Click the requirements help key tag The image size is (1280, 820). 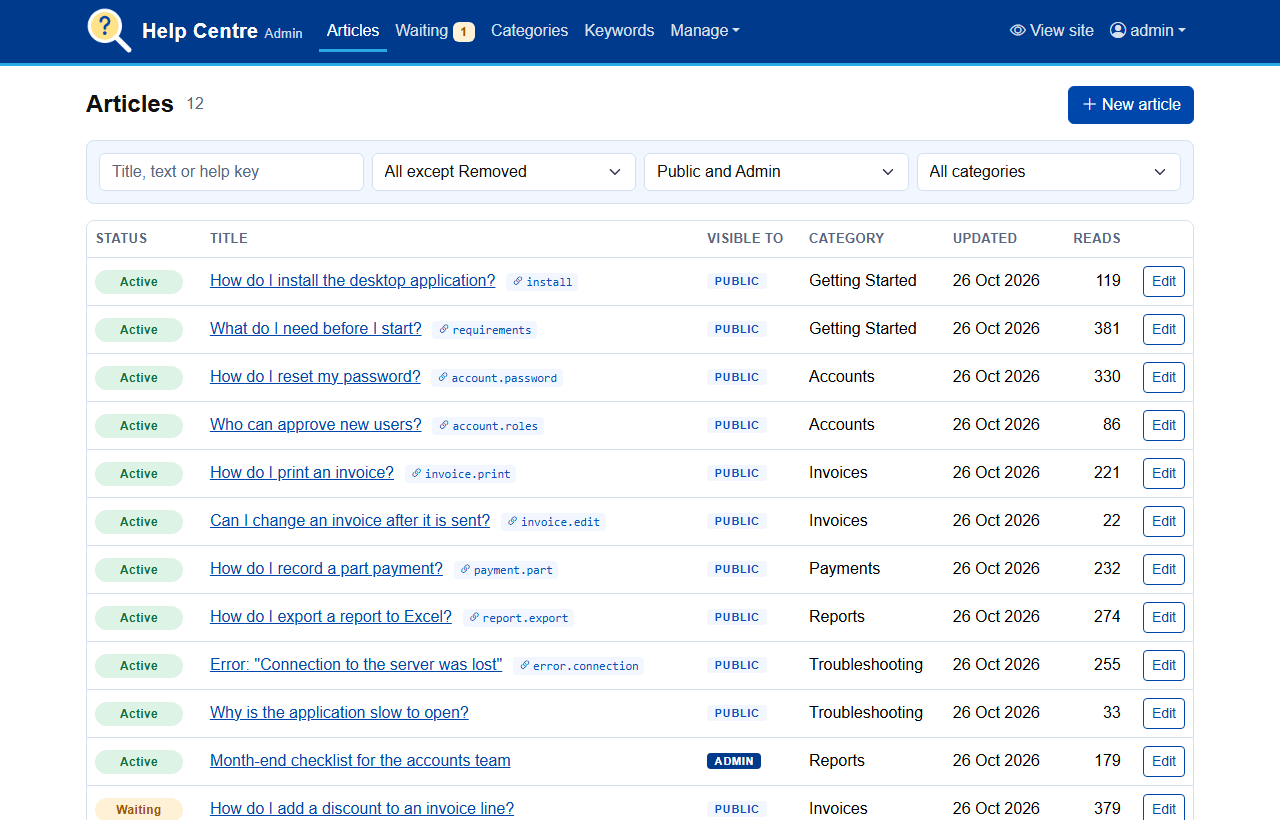click(485, 330)
